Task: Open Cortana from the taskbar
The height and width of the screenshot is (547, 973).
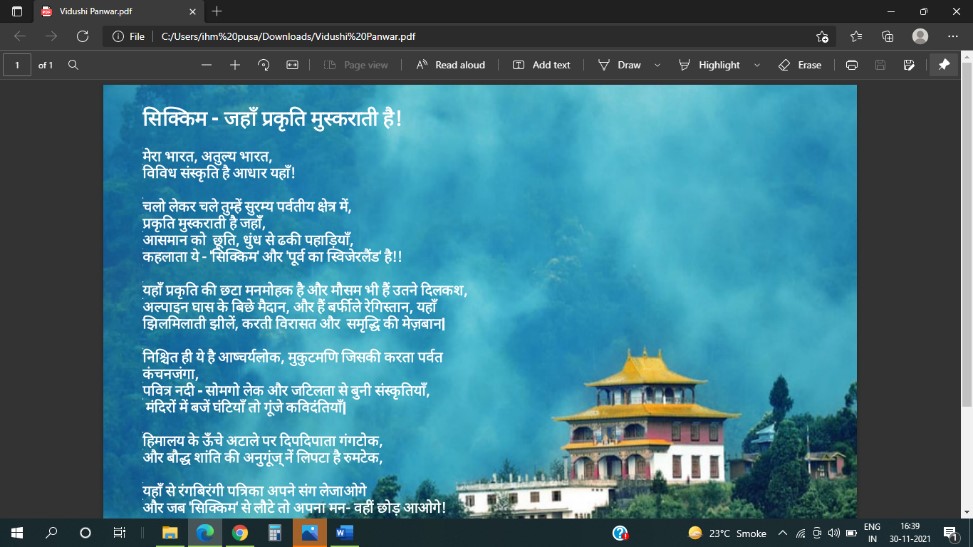Action: 86,533
